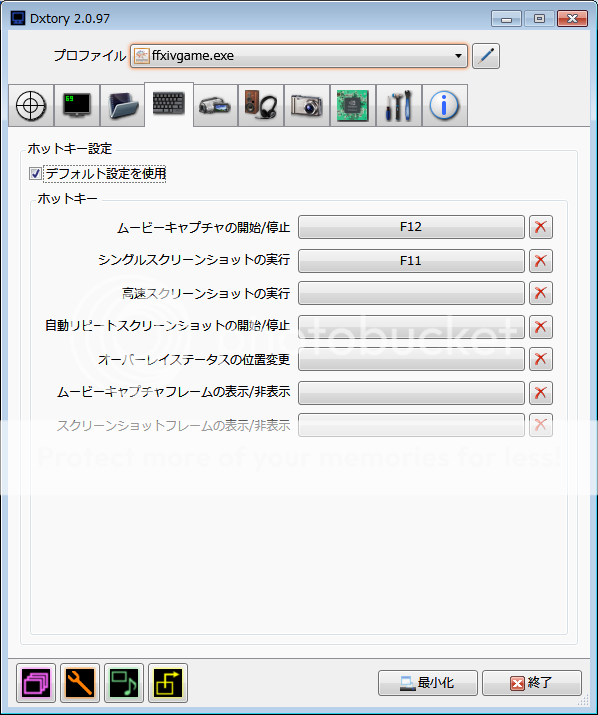
Task: Click the Dxtory title bar app icon
Action: tap(18, 18)
